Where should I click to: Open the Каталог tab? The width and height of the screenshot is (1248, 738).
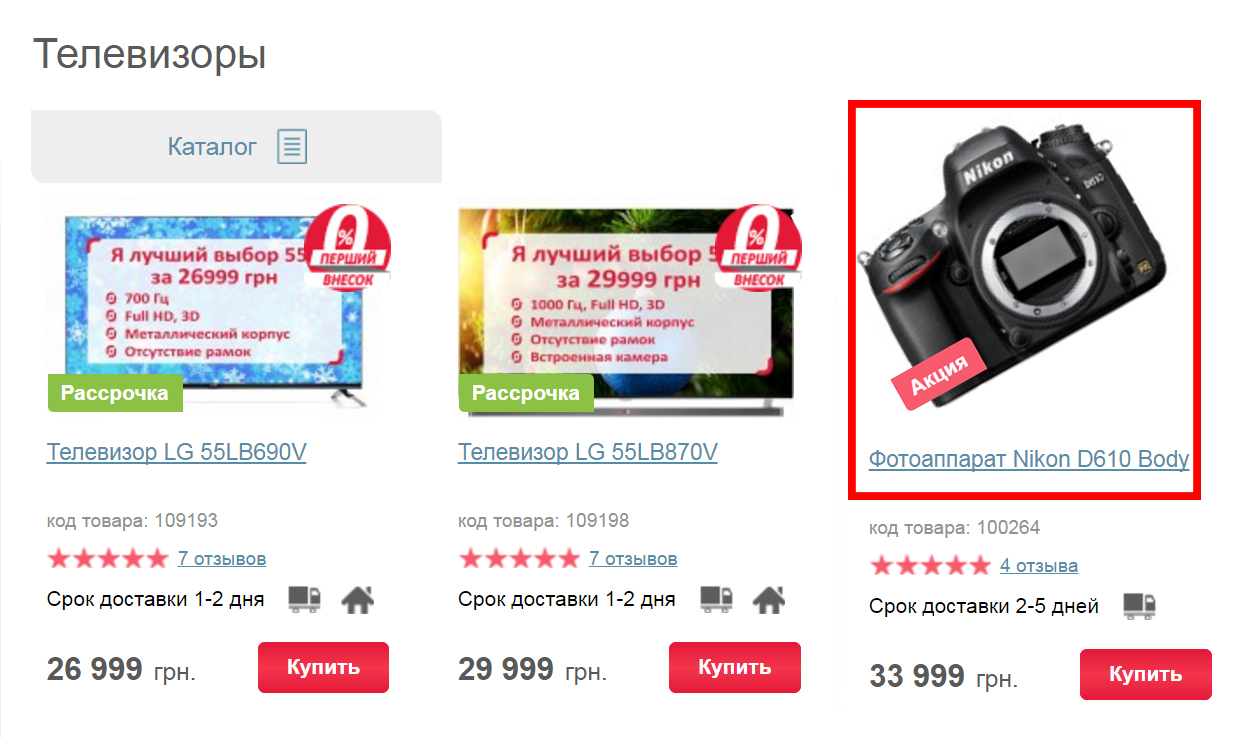pos(236,147)
